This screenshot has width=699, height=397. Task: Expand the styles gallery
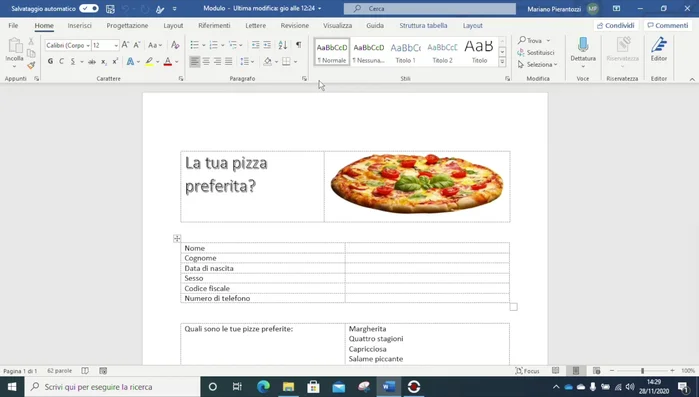click(x=502, y=61)
